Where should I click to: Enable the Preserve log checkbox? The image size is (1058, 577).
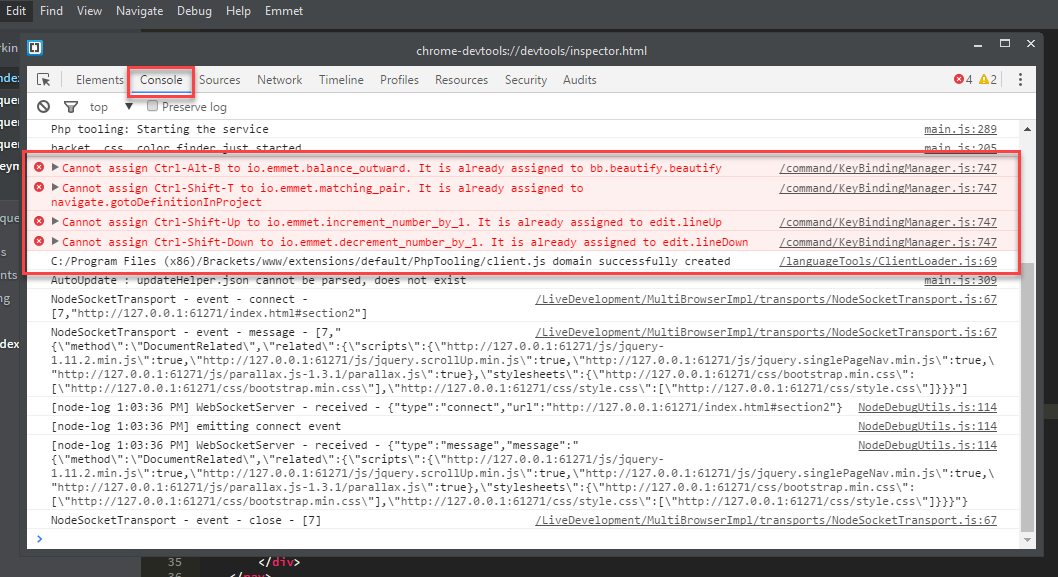point(153,106)
